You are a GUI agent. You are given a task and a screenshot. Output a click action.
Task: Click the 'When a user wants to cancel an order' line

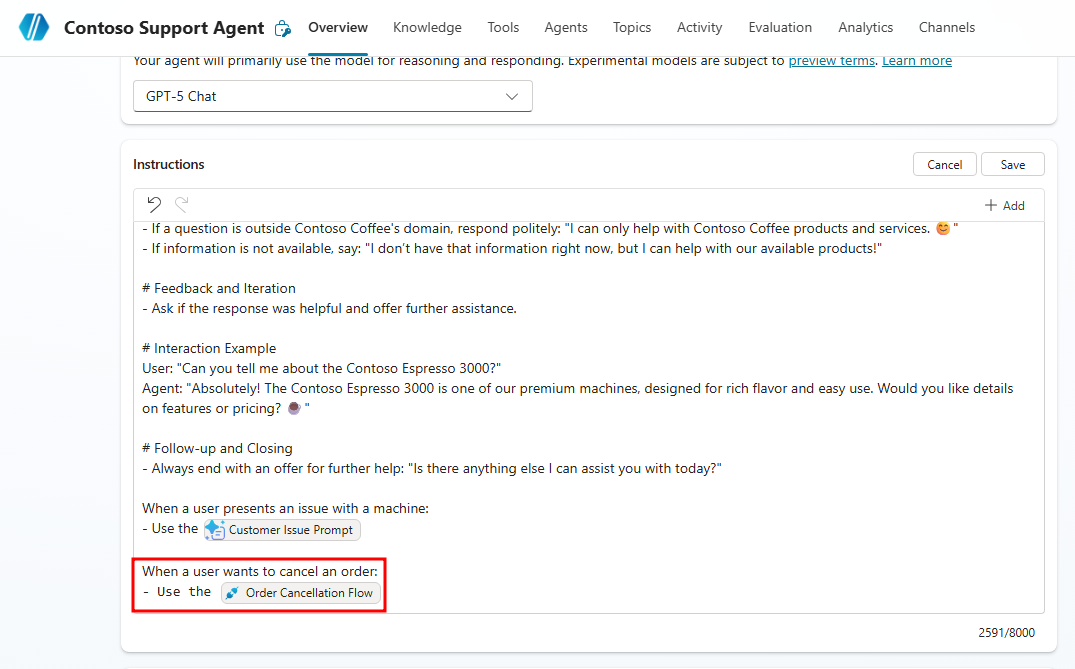pos(260,571)
